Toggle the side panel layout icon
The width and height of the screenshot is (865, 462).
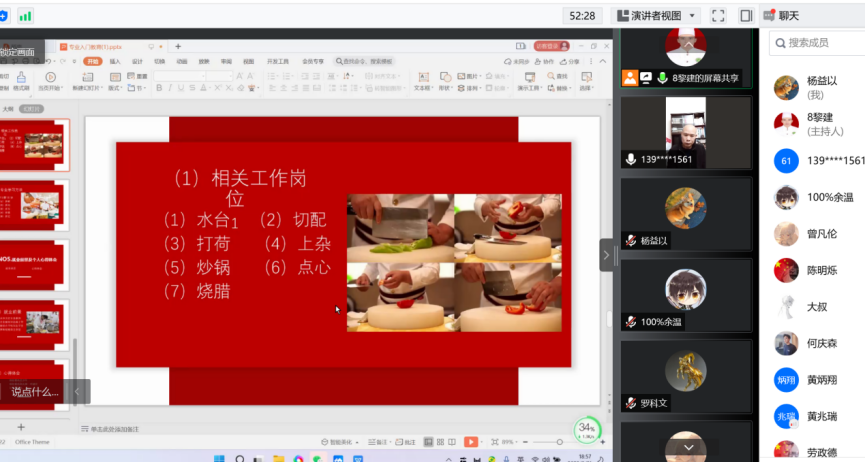point(746,15)
